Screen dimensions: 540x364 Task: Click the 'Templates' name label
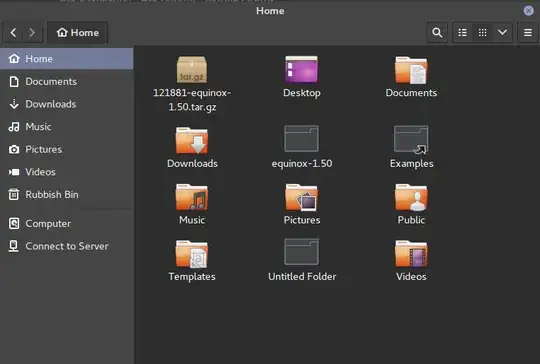tap(192, 277)
